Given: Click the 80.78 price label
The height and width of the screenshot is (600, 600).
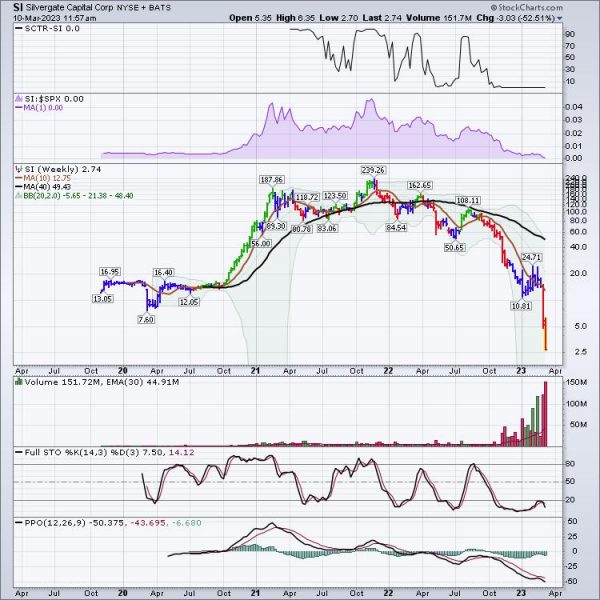Looking at the screenshot, I should 302,229.
